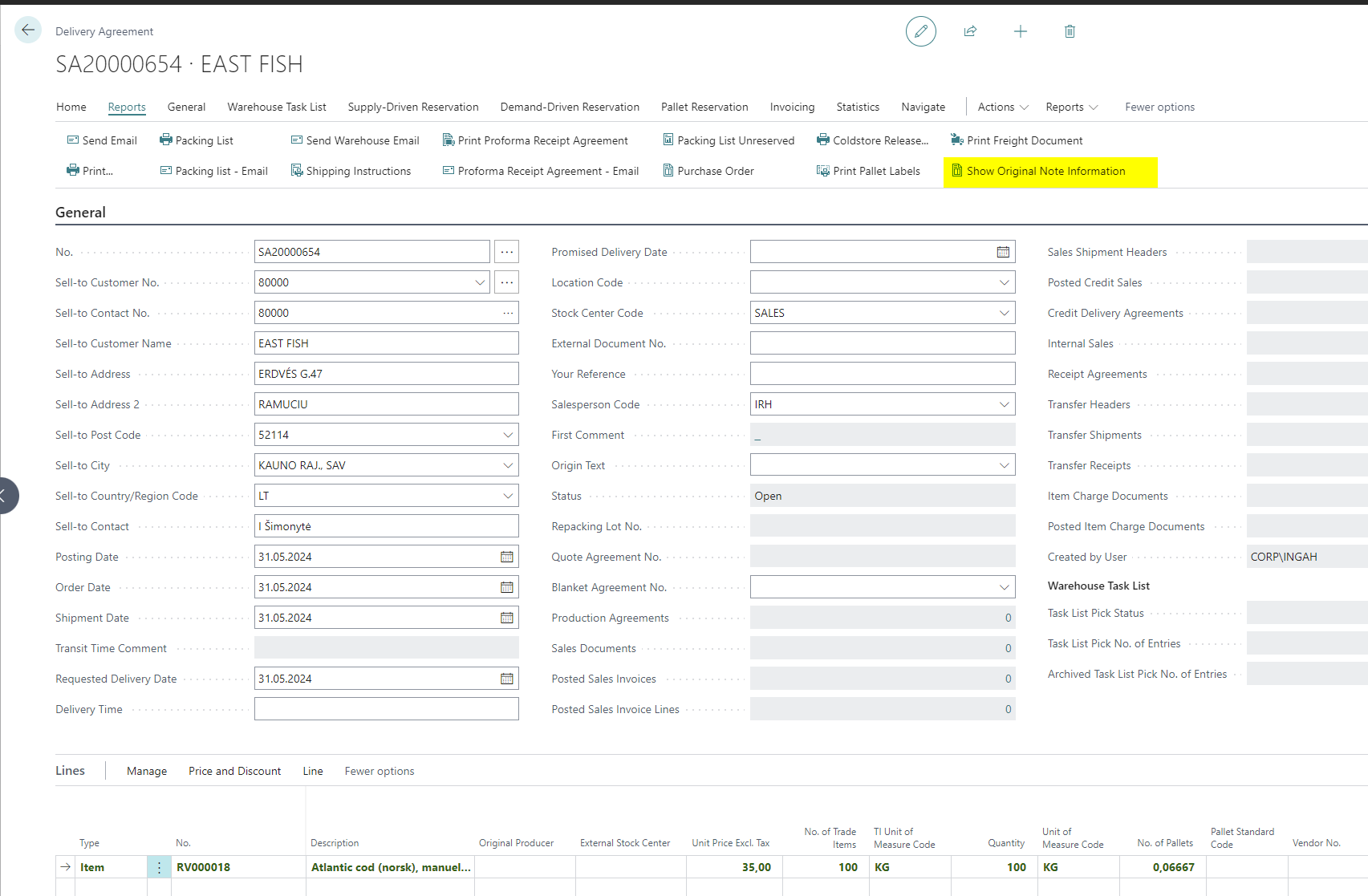Switch to the Warehouse Task List tab
This screenshot has width=1368, height=896.
pos(276,107)
